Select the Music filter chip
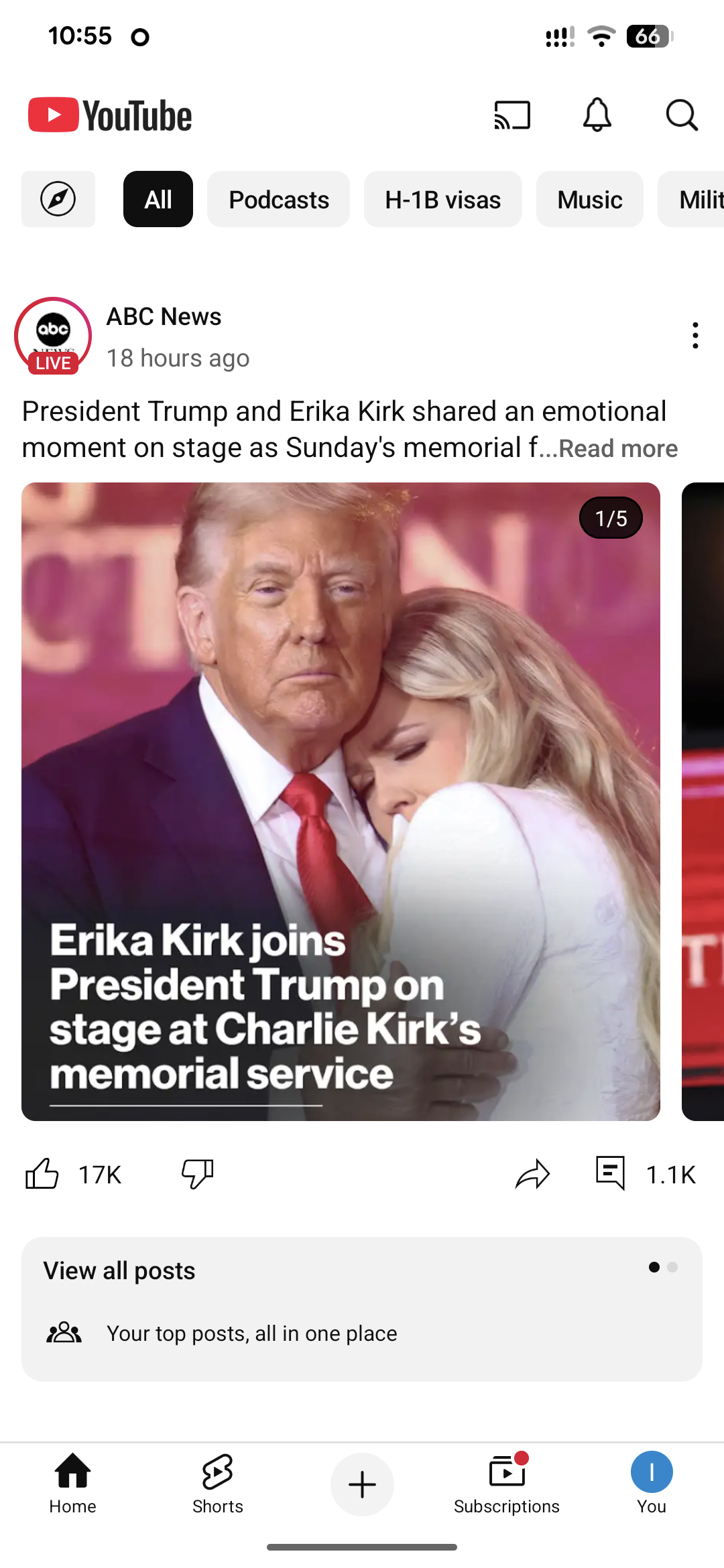724x1568 pixels. point(590,199)
